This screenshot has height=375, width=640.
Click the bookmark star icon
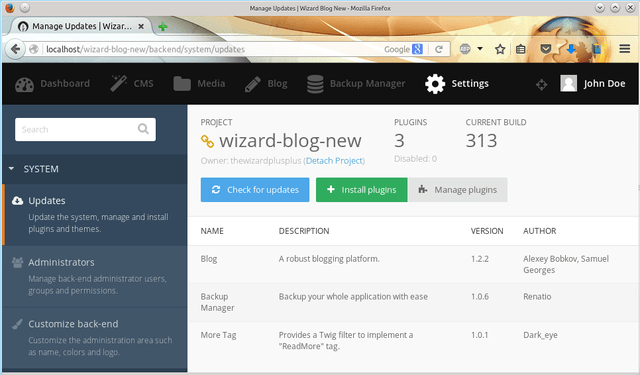coord(500,49)
